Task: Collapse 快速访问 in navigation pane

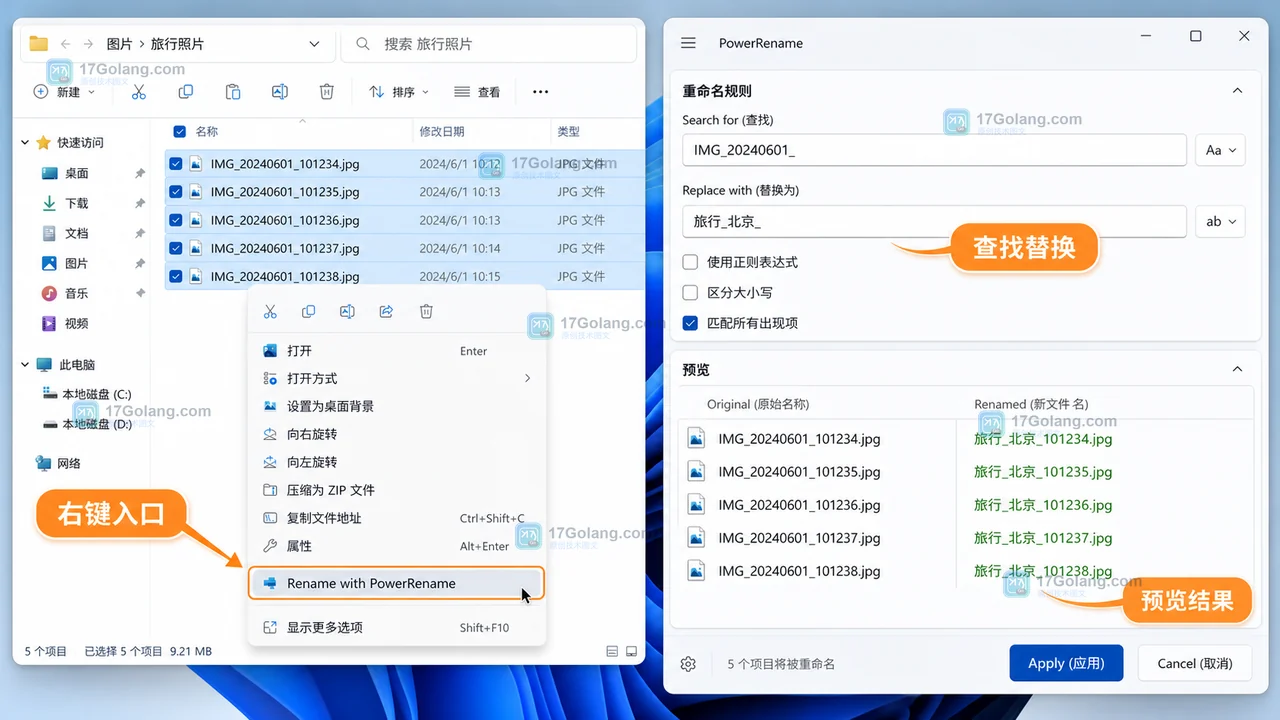Action: pos(25,143)
